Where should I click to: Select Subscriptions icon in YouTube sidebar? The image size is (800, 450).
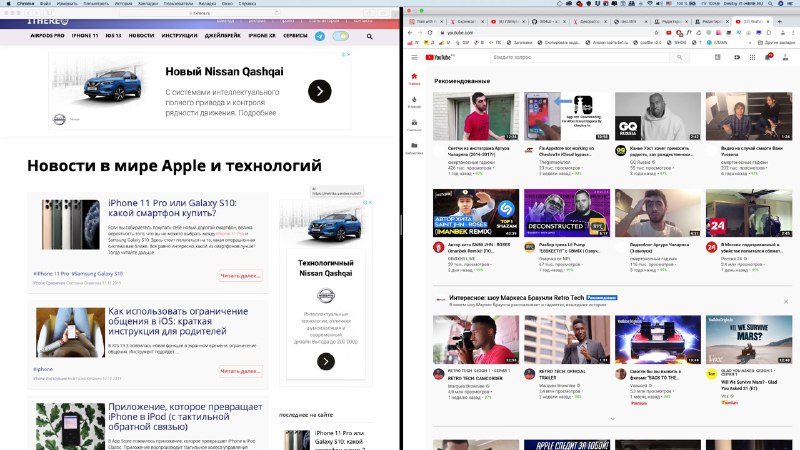pyautogui.click(x=414, y=125)
